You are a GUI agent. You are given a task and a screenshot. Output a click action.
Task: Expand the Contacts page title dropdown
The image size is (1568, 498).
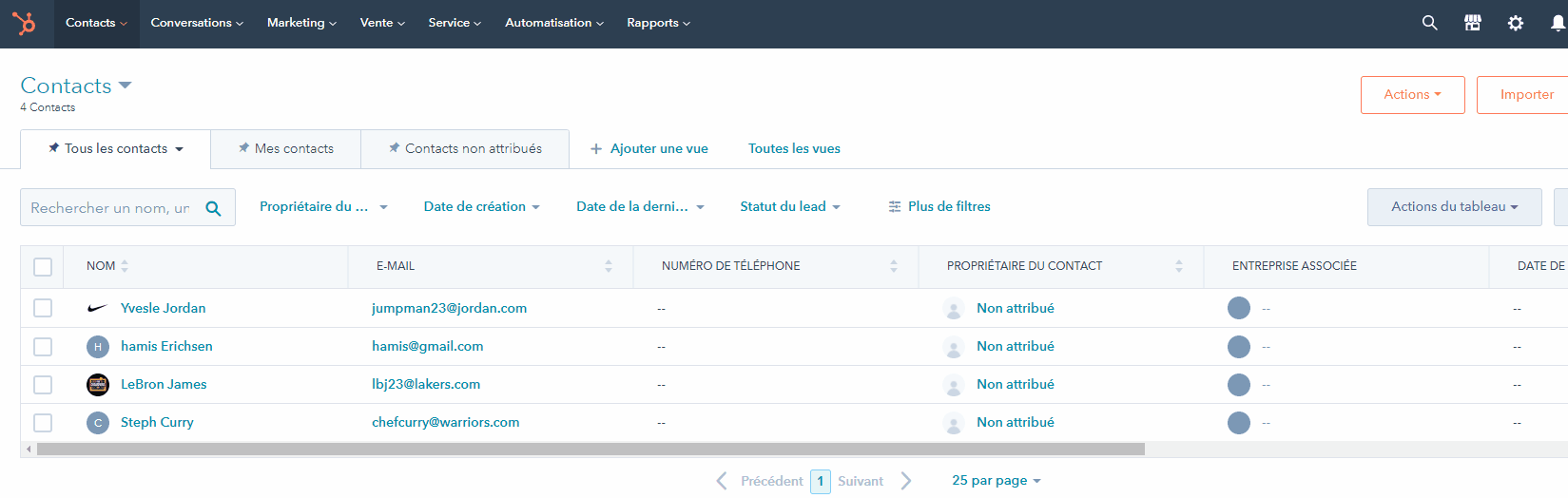coord(126,86)
